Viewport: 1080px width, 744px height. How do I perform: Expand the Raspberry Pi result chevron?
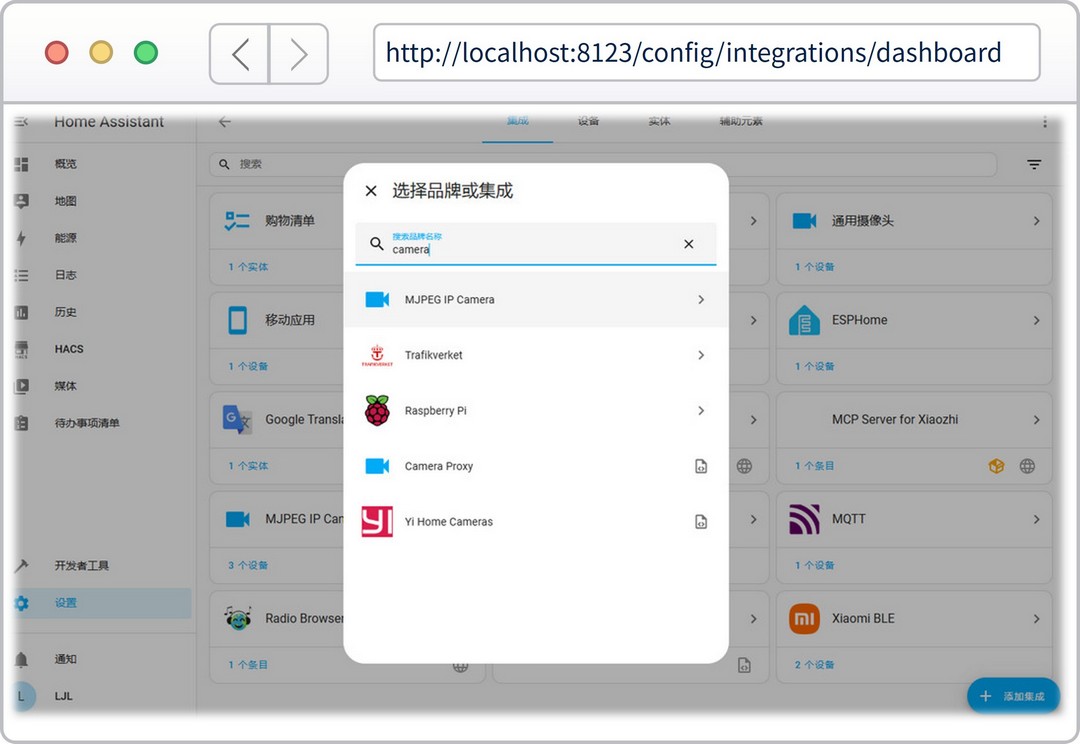[700, 411]
